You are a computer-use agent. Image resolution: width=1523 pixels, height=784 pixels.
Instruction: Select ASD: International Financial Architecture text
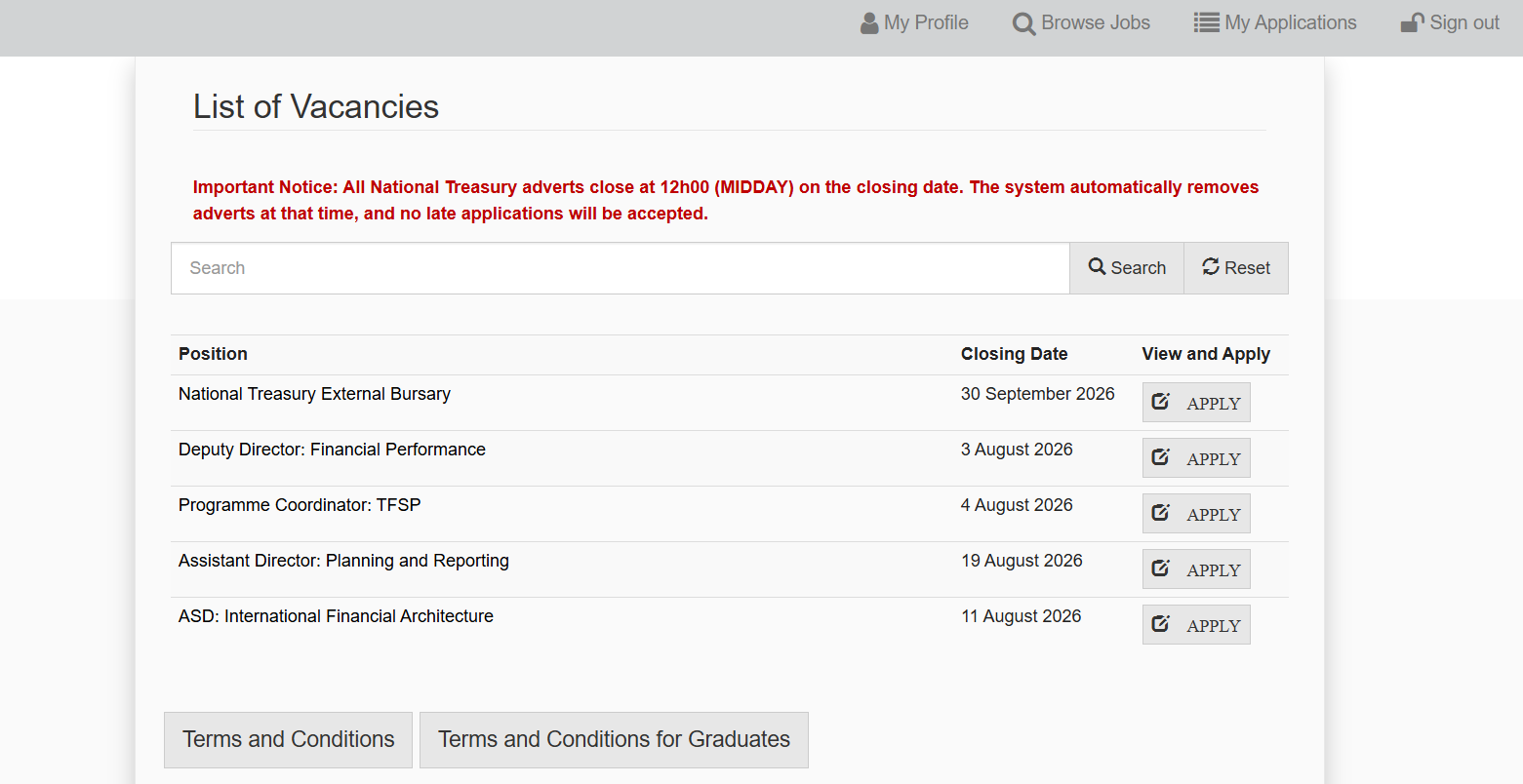tap(336, 616)
